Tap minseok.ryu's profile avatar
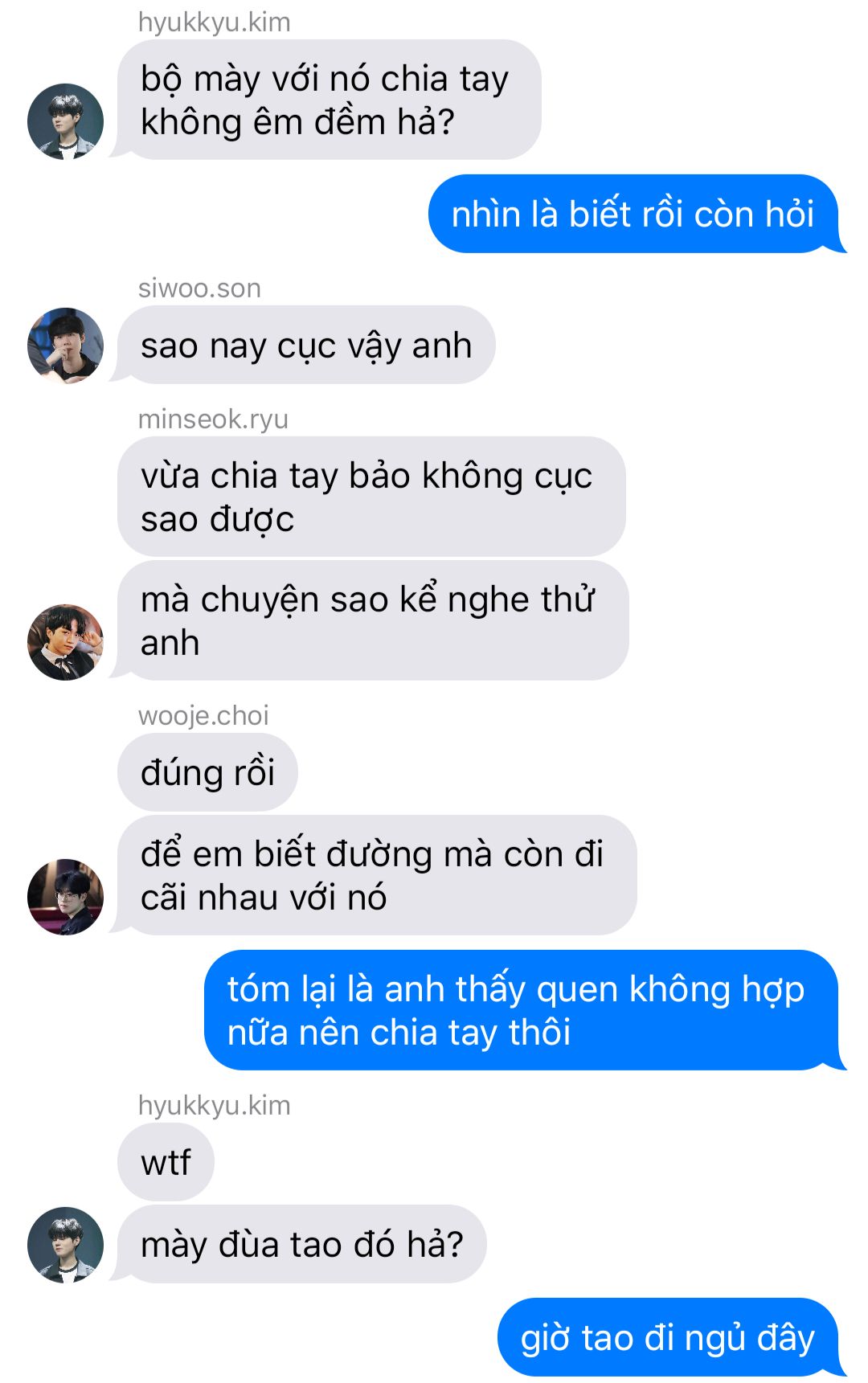 [65, 642]
